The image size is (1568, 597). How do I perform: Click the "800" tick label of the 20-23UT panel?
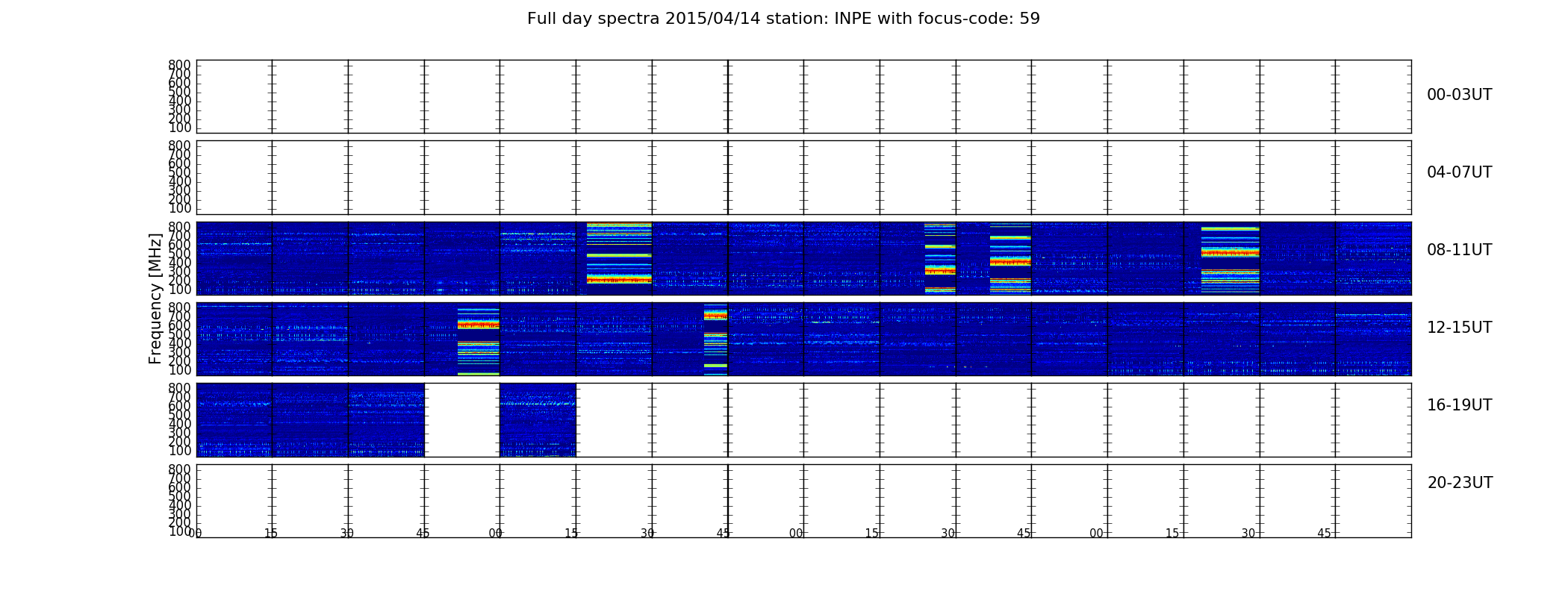pyautogui.click(x=180, y=469)
